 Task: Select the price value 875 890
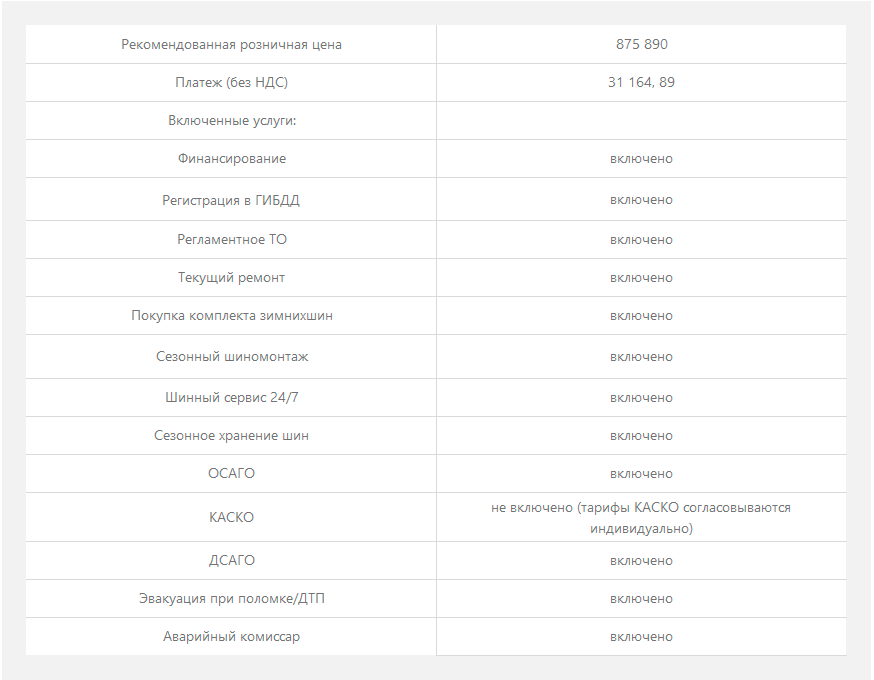click(x=642, y=44)
